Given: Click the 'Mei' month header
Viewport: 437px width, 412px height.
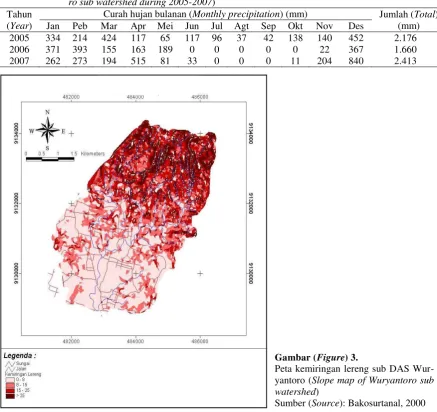Looking at the screenshot, I should coord(165,26).
